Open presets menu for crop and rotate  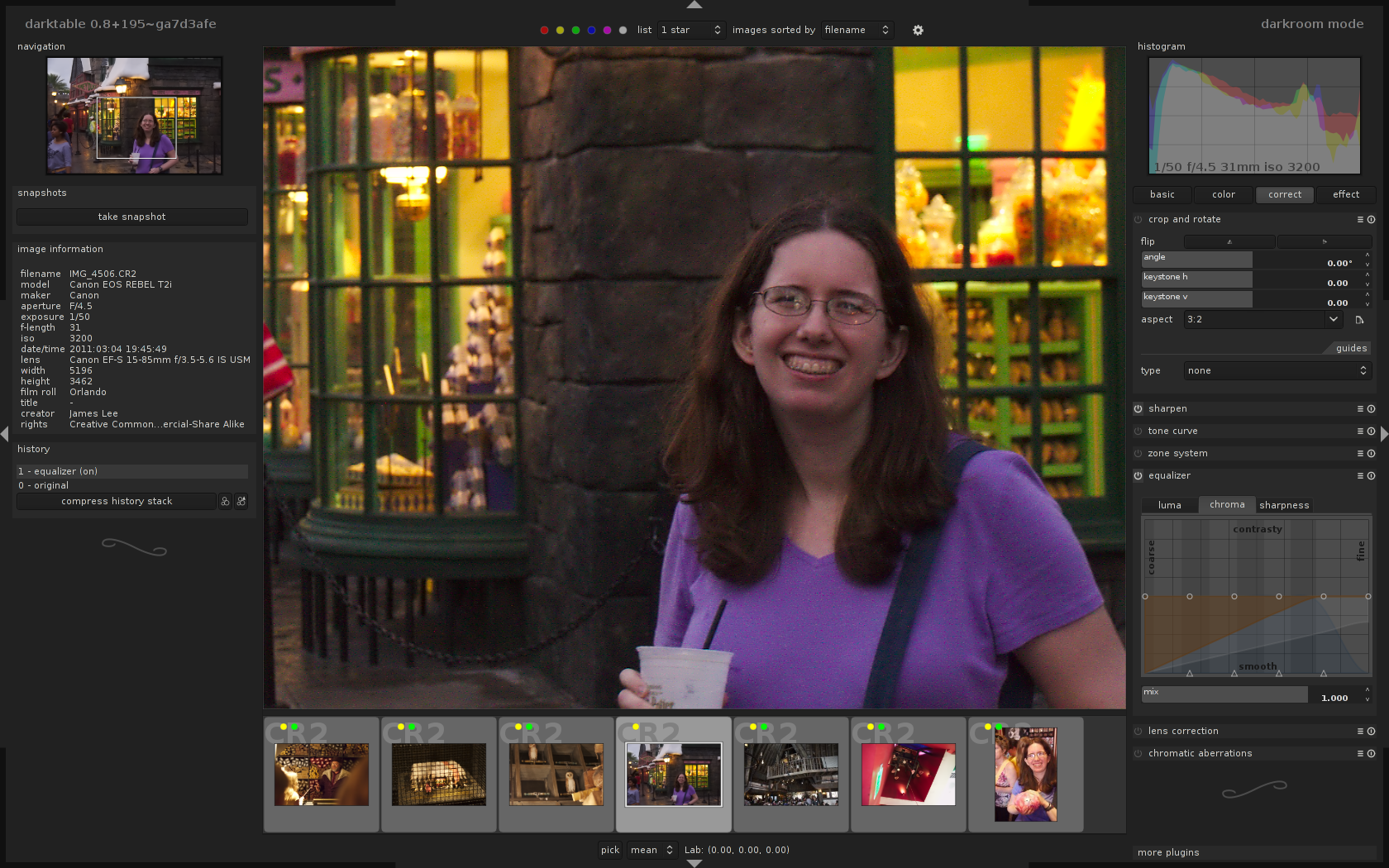[1360, 220]
